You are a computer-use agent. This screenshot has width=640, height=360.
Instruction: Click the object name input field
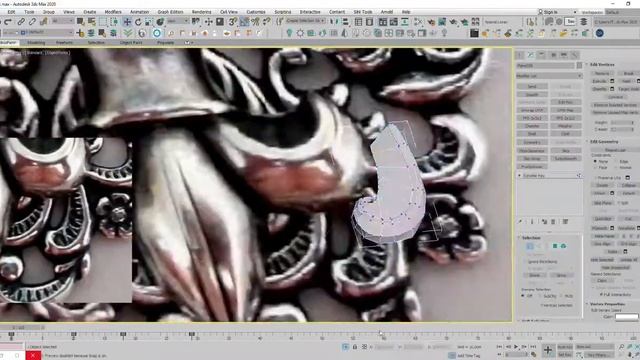[x=546, y=65]
